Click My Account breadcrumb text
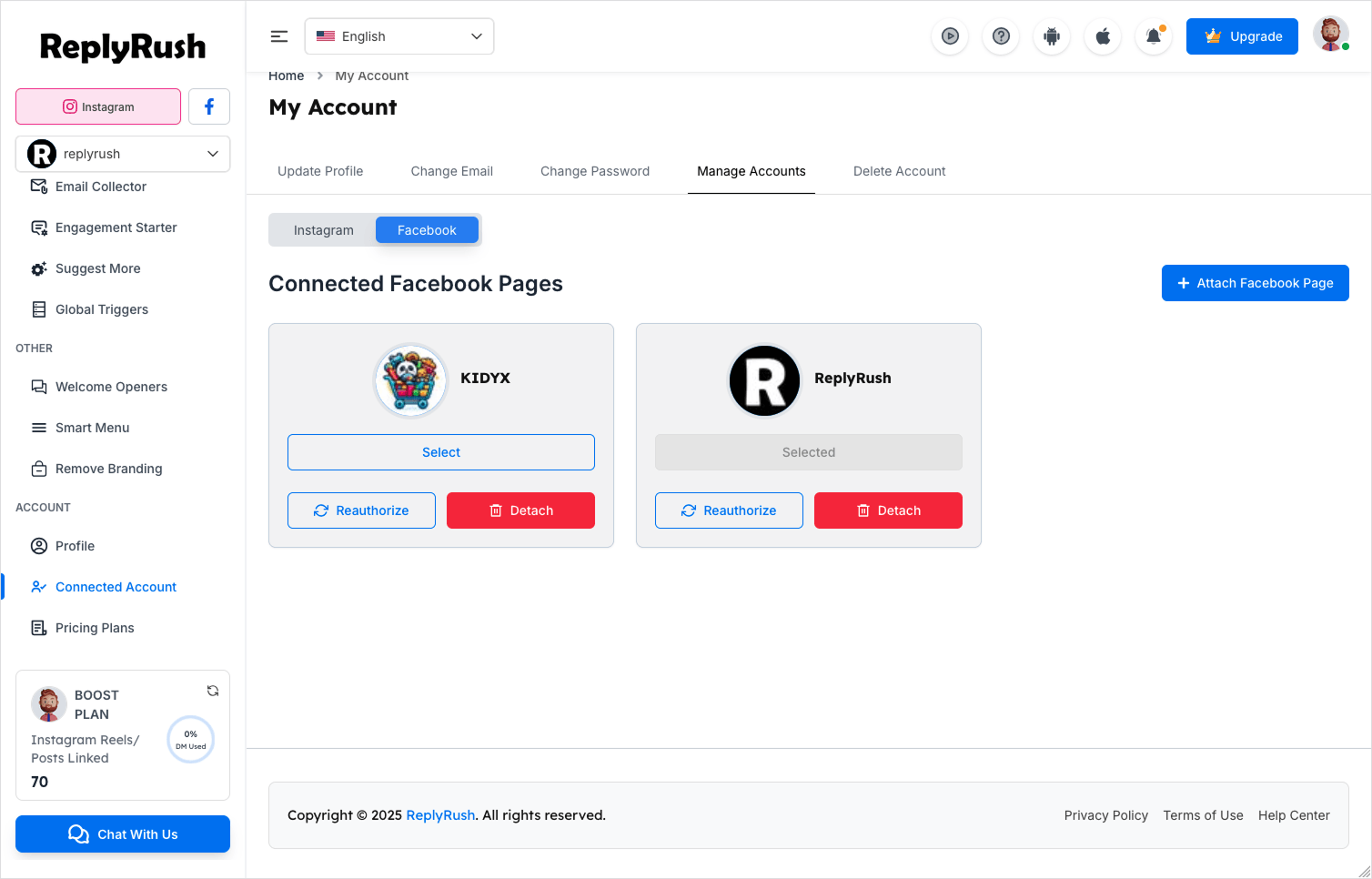Viewport: 1372px width, 879px height. (371, 76)
